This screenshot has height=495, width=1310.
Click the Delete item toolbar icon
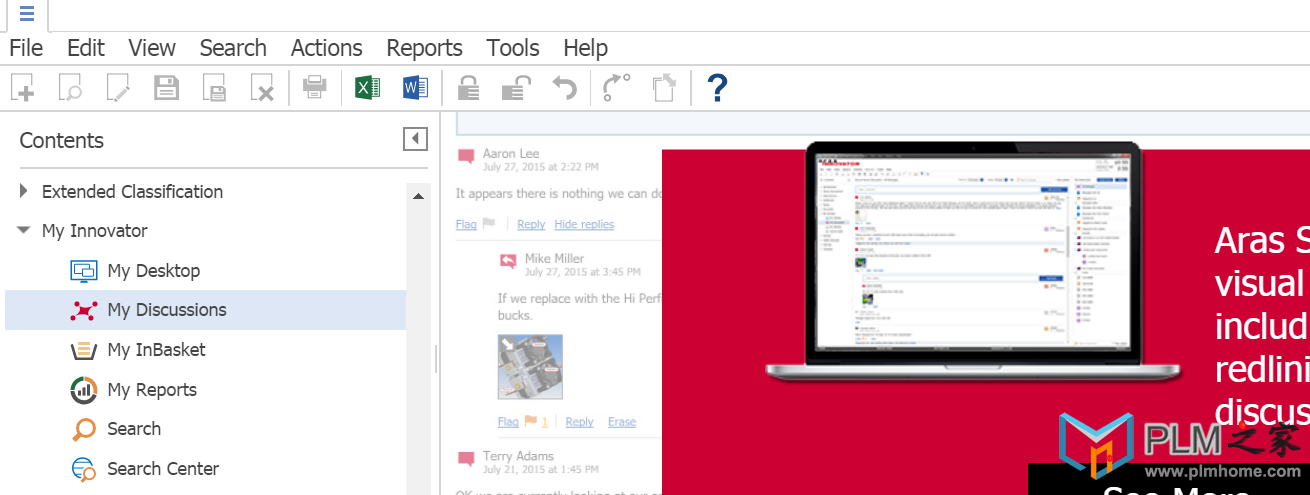pos(262,88)
